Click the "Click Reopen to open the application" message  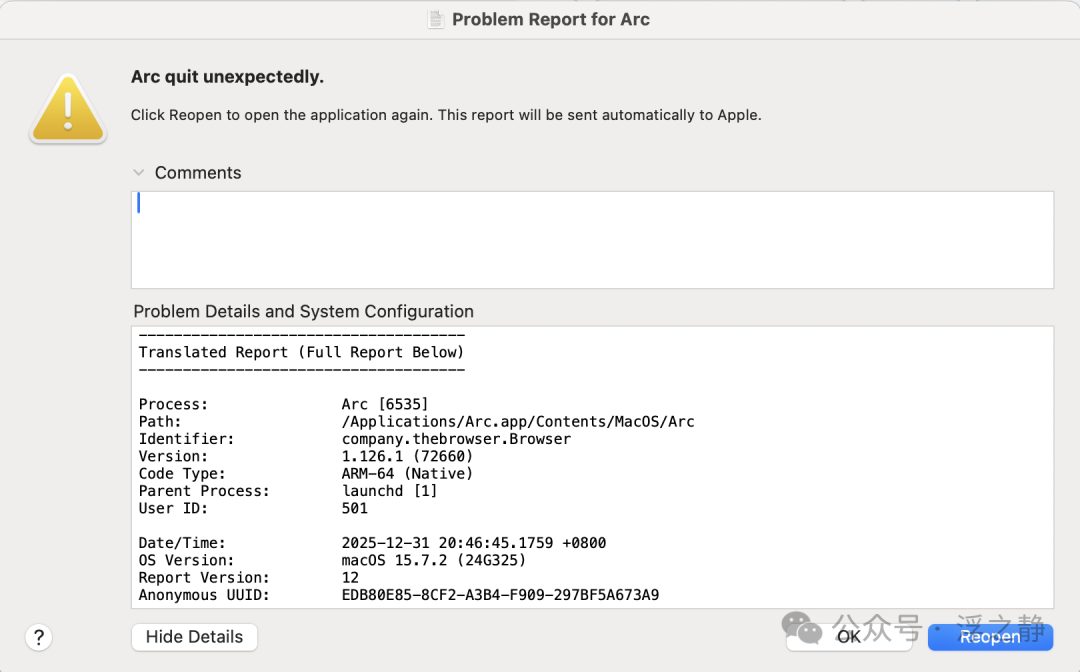click(446, 115)
